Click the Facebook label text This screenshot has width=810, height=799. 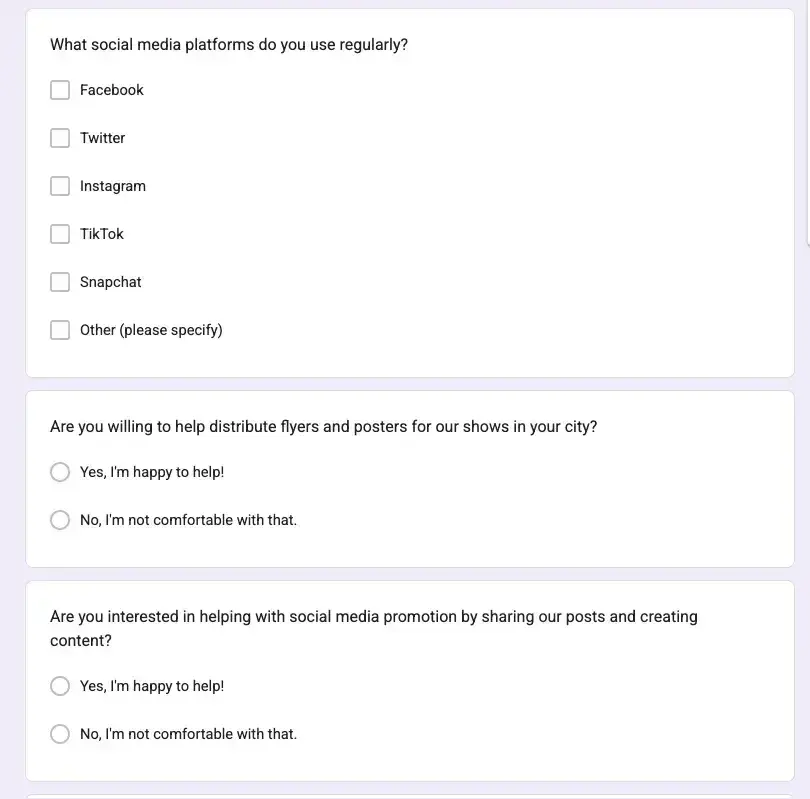(111, 90)
